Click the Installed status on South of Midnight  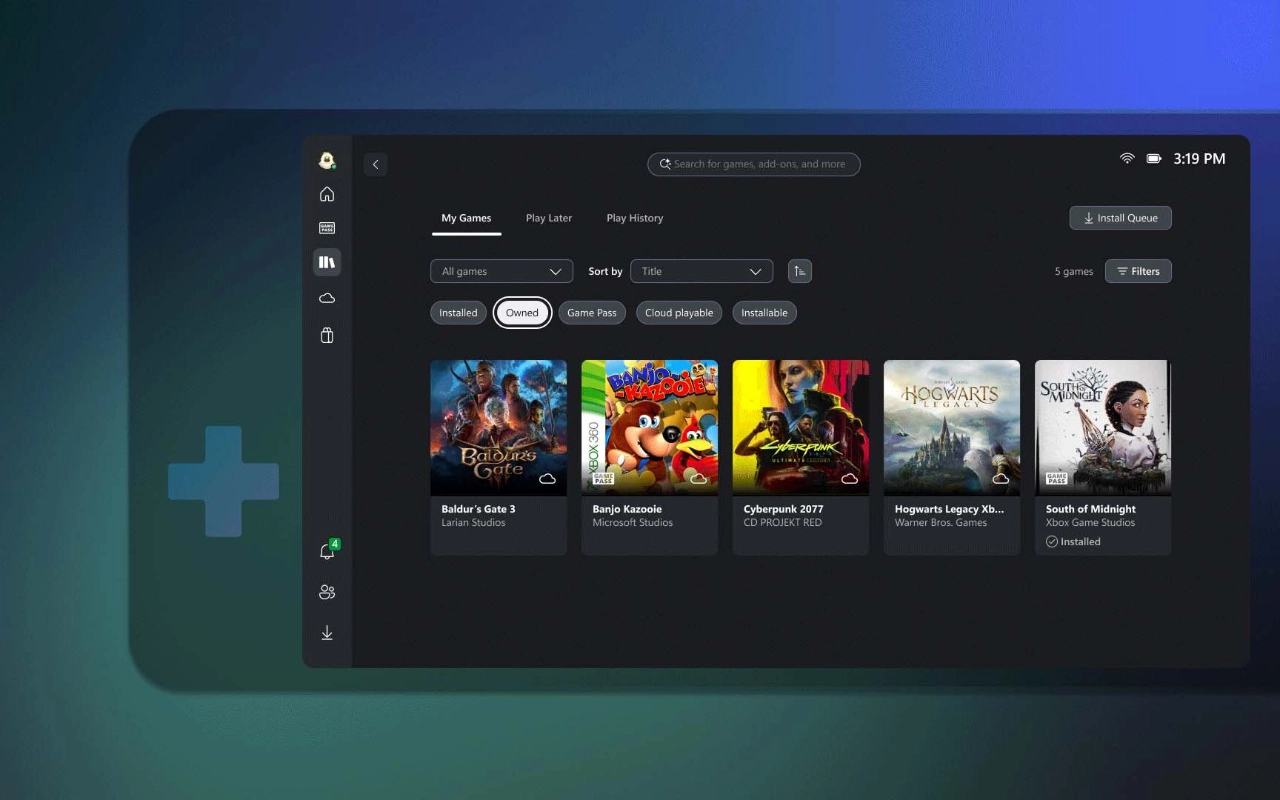pos(1073,542)
